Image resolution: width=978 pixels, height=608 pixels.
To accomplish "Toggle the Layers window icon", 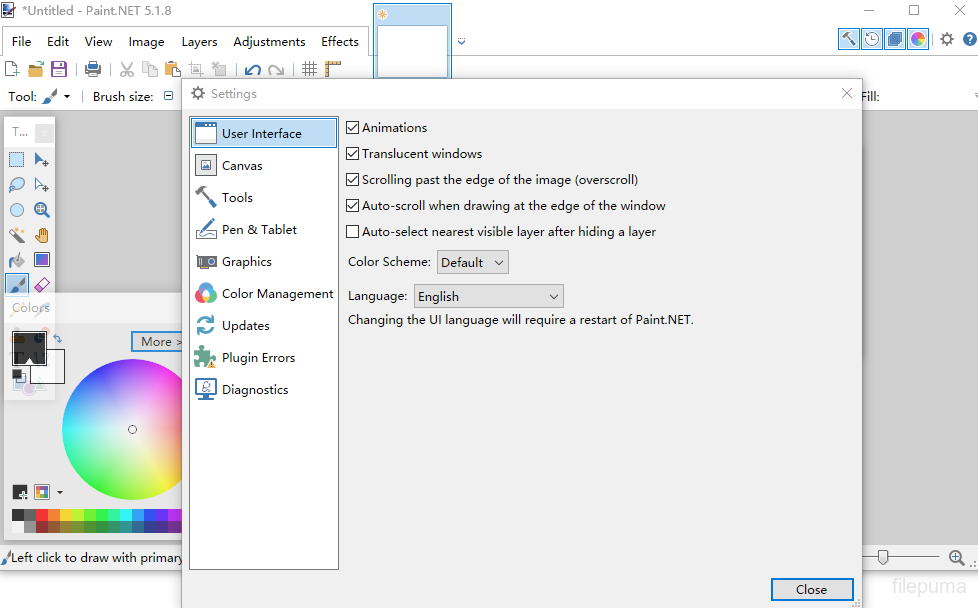I will click(894, 39).
